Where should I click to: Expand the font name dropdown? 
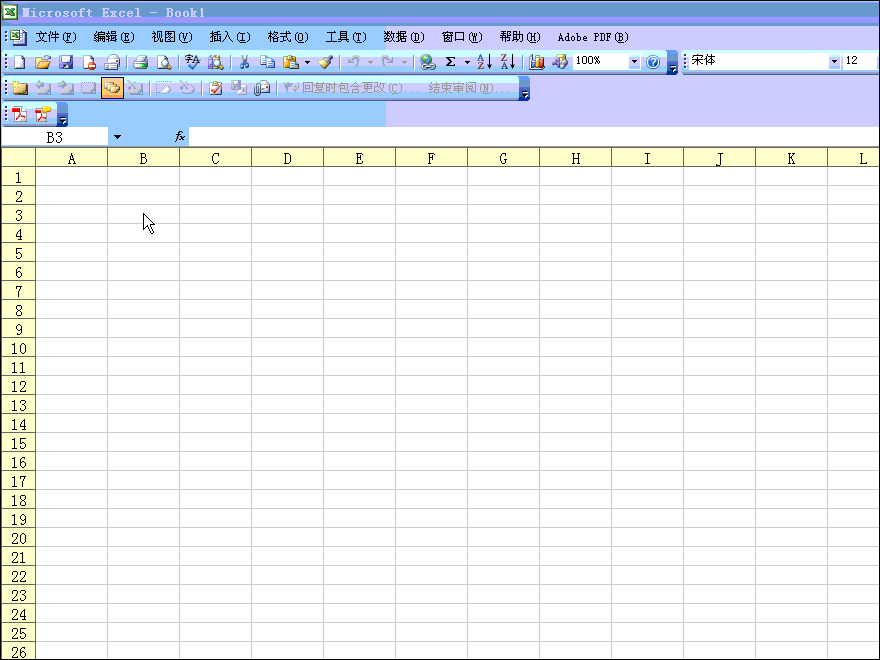pos(834,62)
